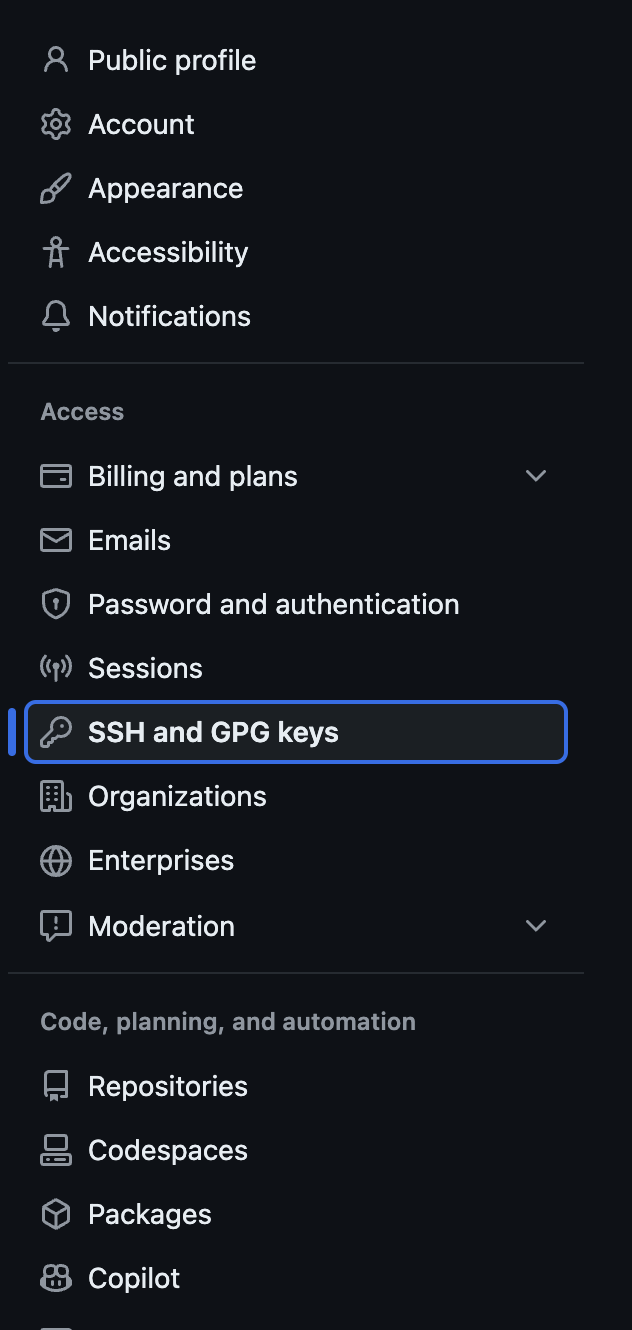632x1330 pixels.
Task: Click the Accessibility figure icon
Action: [56, 252]
